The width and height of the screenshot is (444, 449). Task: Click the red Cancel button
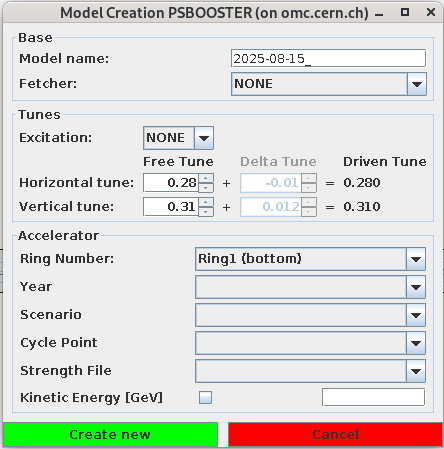pyautogui.click(x=335, y=435)
